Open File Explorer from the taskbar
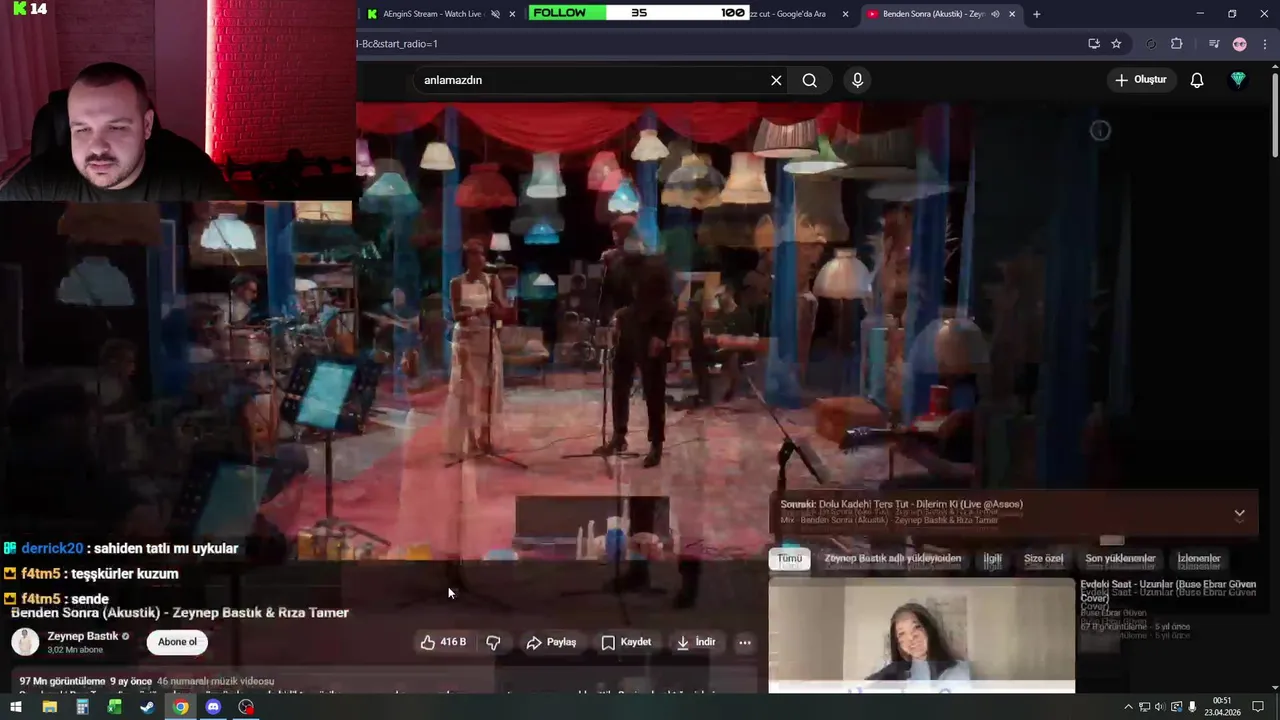The width and height of the screenshot is (1280, 720). click(x=49, y=707)
